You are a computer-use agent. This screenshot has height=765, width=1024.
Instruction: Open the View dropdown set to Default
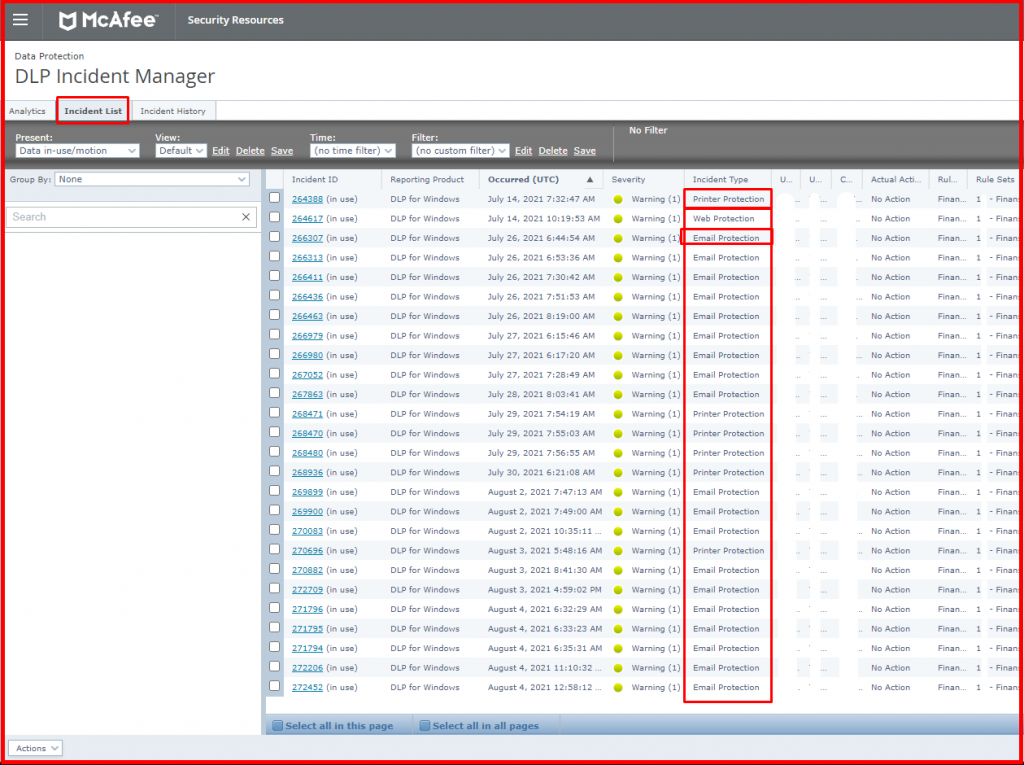tap(180, 149)
